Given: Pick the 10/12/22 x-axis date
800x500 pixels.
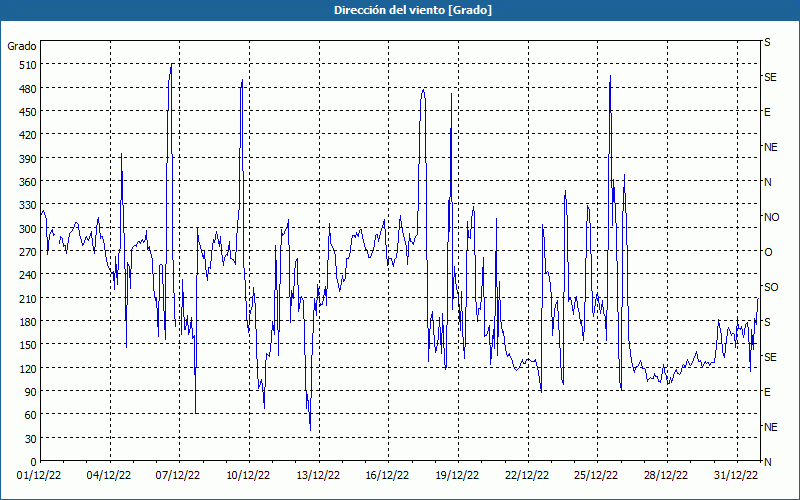Looking at the screenshot, I should coord(248,476).
